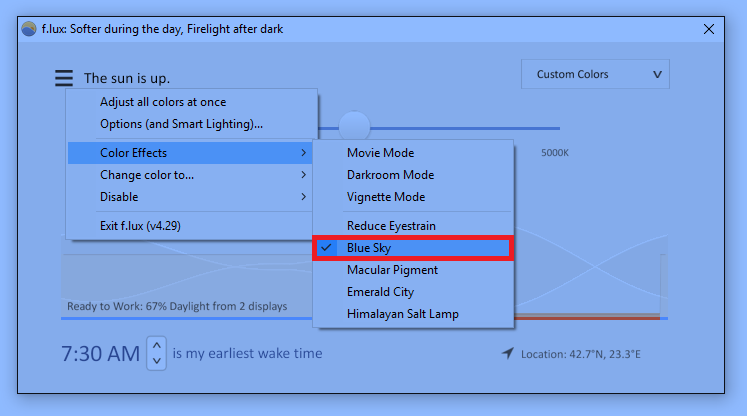Enable Reduce Eyestrain effect

(413, 226)
